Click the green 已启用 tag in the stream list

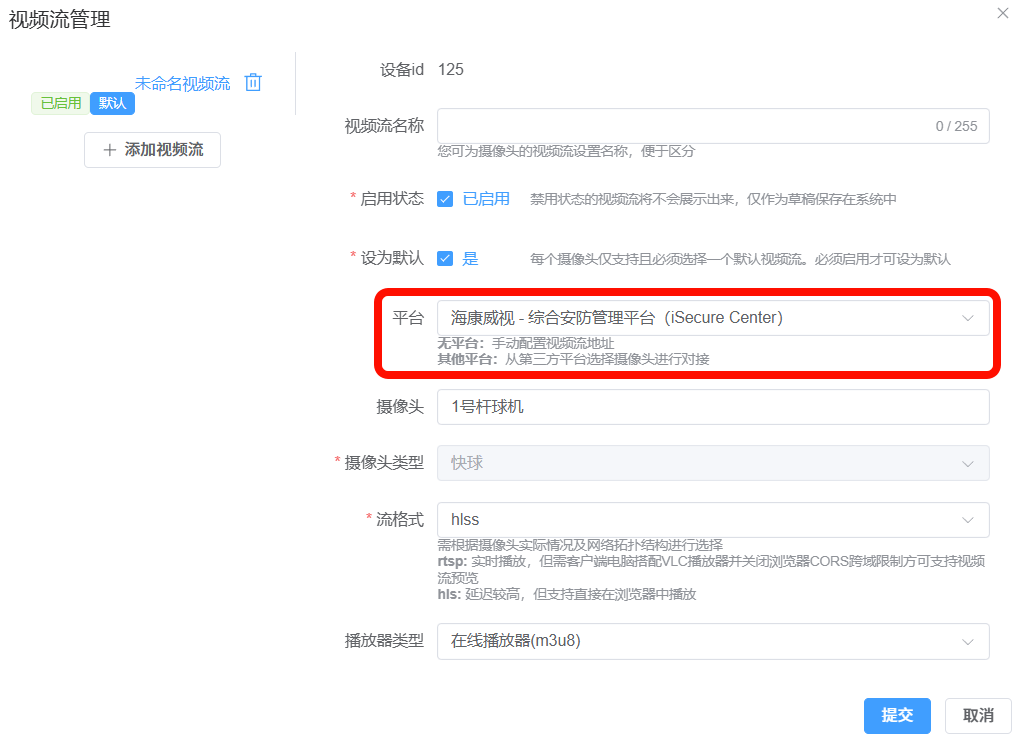61,104
